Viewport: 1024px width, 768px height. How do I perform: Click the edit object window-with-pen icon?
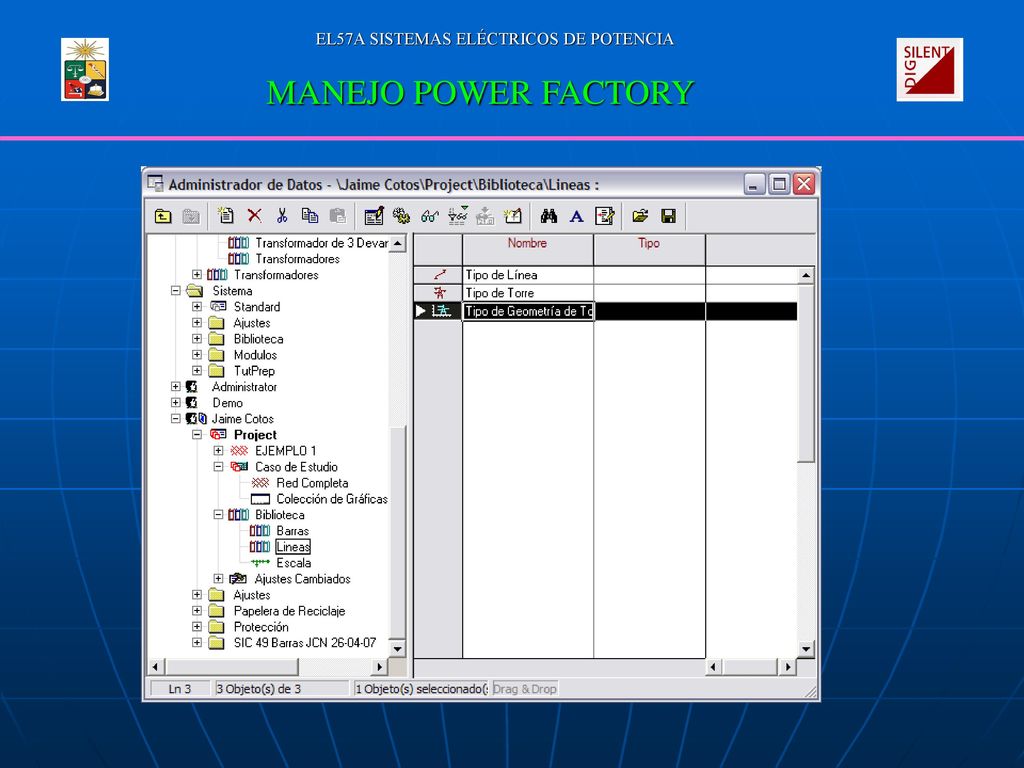click(x=374, y=216)
